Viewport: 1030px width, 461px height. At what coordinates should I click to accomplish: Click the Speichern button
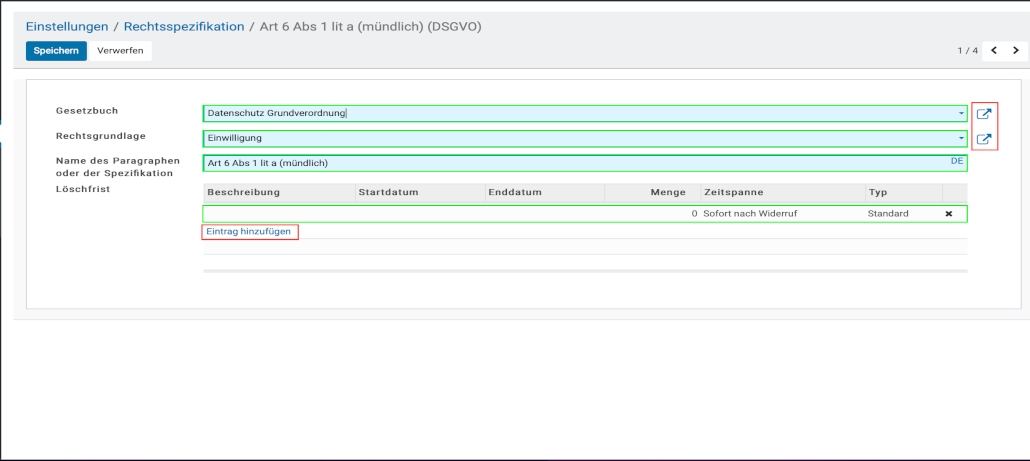coord(56,51)
